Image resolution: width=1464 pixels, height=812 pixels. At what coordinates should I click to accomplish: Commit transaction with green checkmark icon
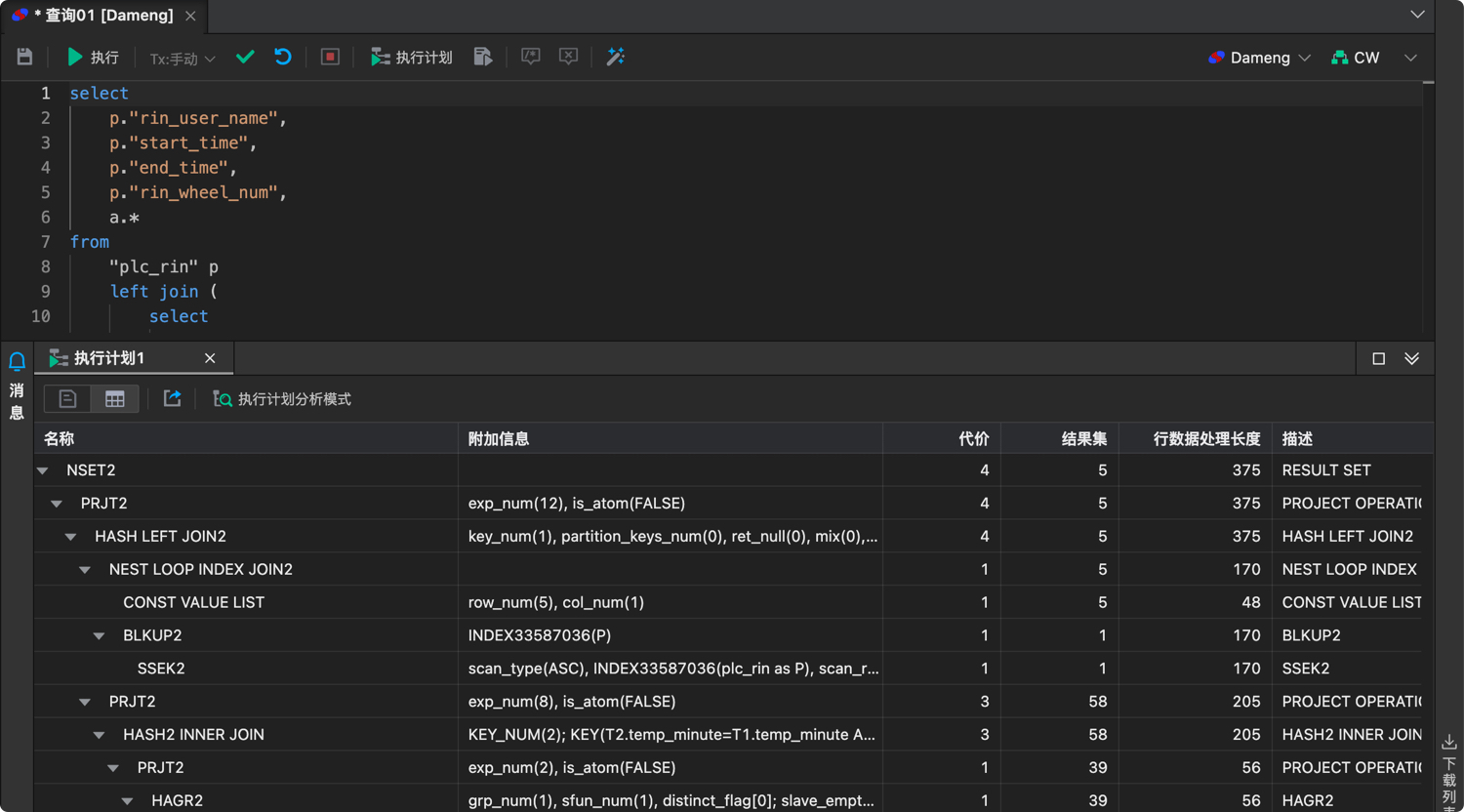pyautogui.click(x=245, y=58)
